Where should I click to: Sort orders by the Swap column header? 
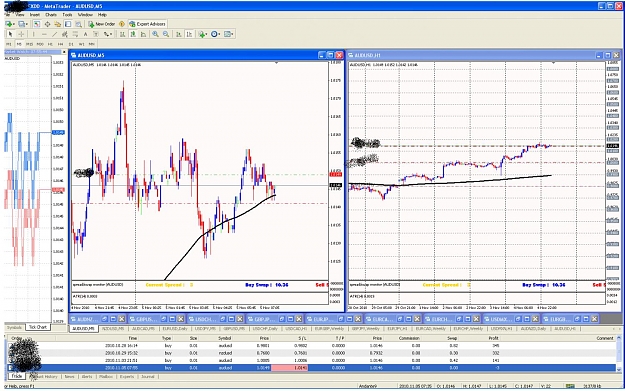click(452, 338)
